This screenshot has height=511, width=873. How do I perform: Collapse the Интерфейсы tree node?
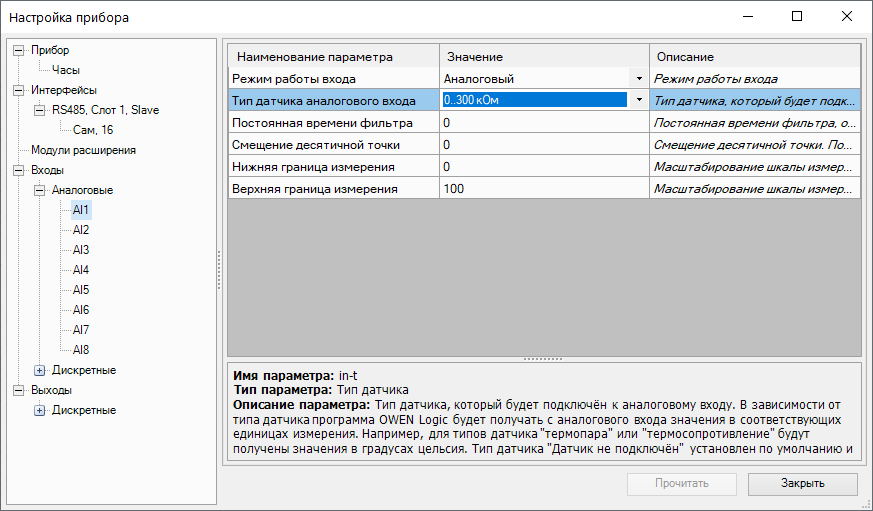(x=19, y=90)
